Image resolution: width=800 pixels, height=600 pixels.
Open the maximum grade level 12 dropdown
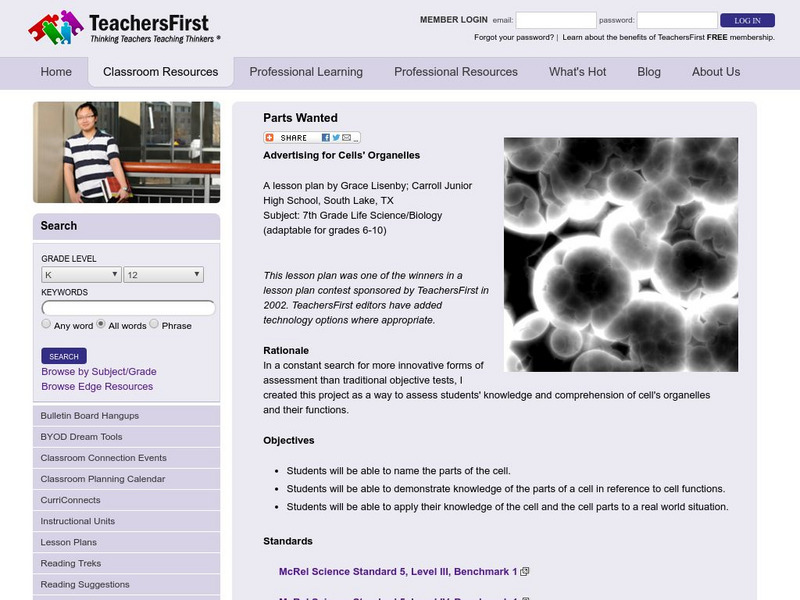[163, 274]
